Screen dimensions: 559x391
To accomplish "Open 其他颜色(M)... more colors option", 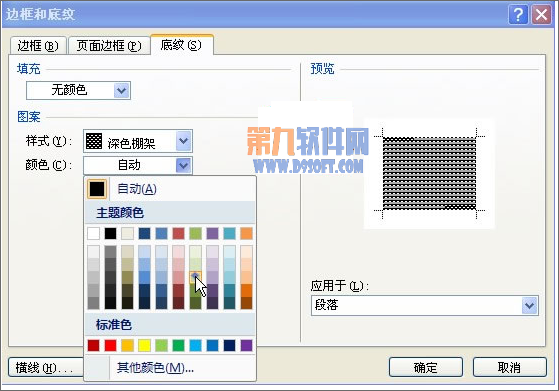I will [x=170, y=367].
